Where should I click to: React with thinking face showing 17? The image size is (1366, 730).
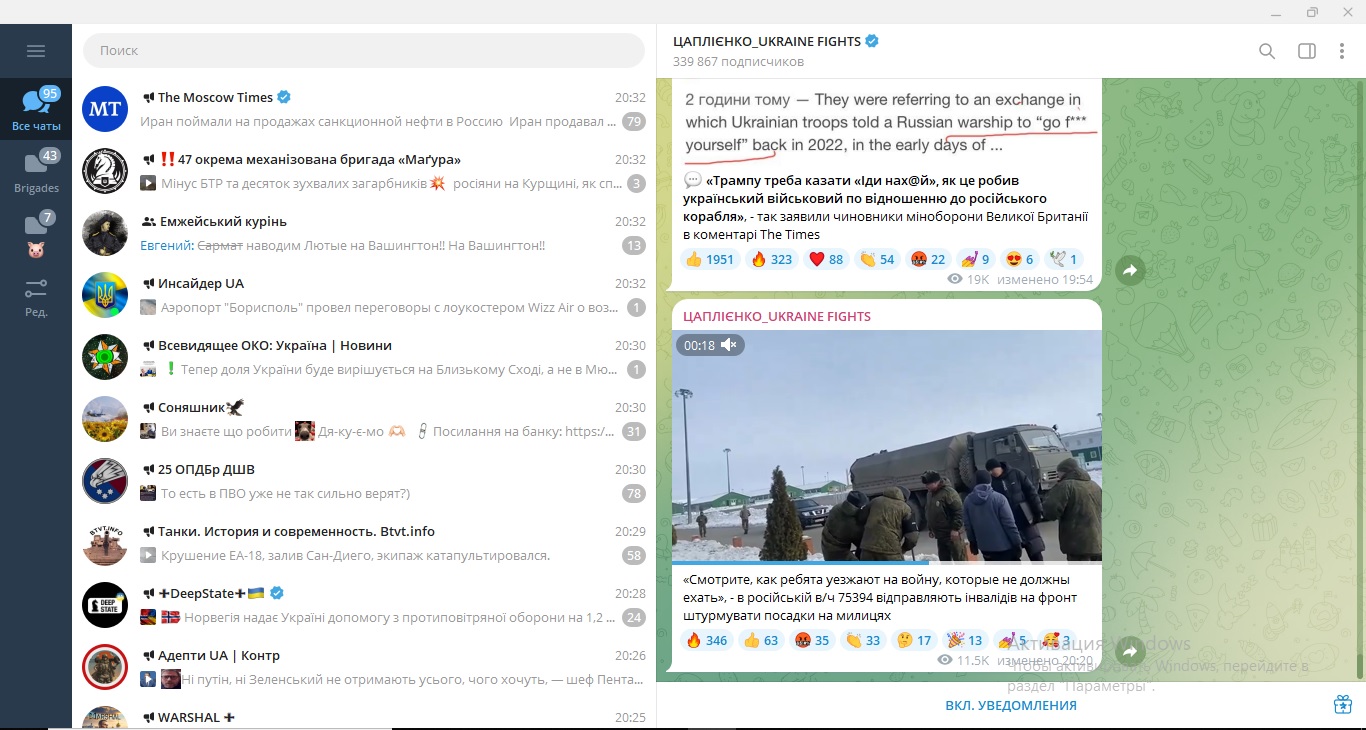[914, 640]
